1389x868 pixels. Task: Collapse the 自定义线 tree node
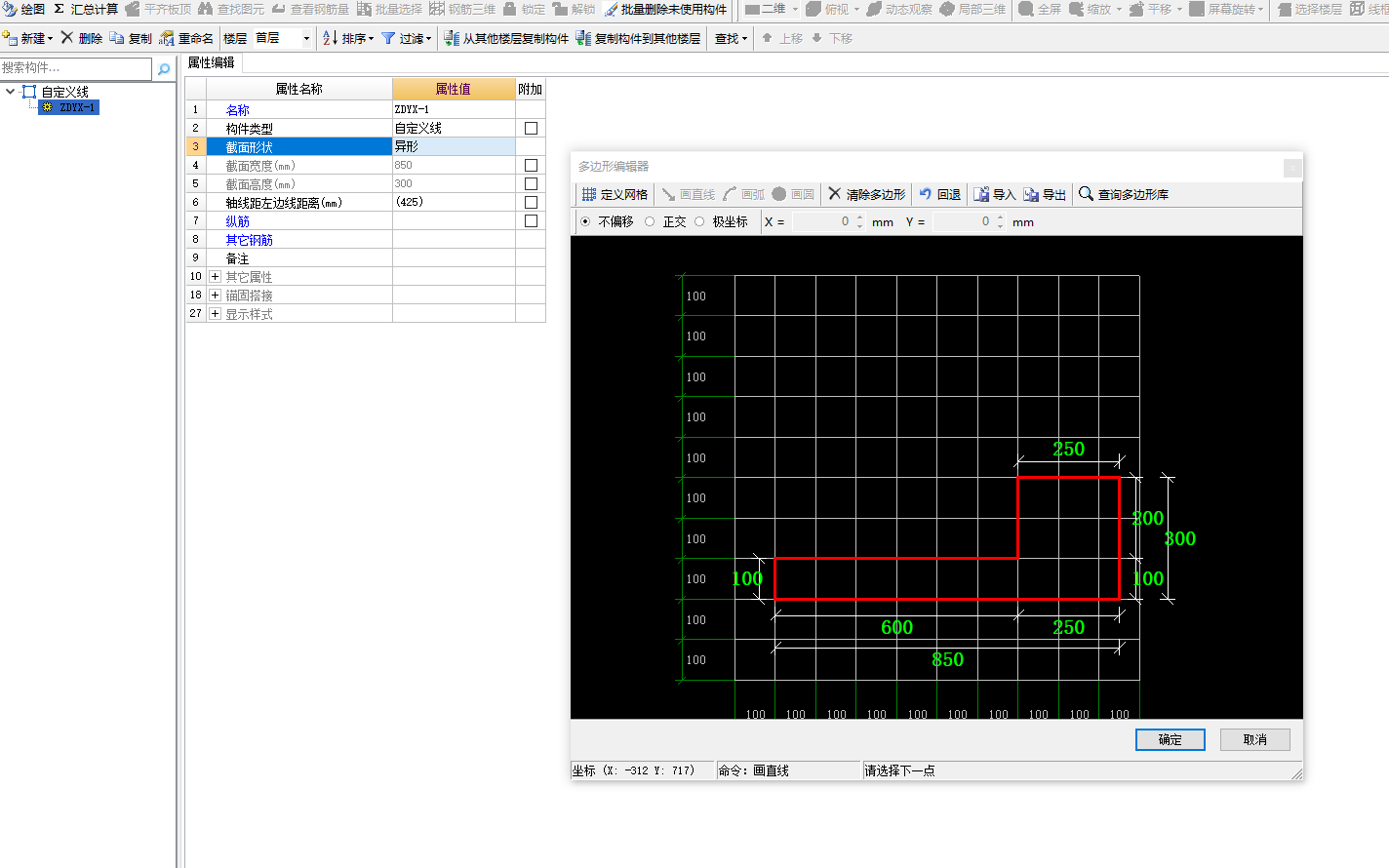(x=10, y=91)
